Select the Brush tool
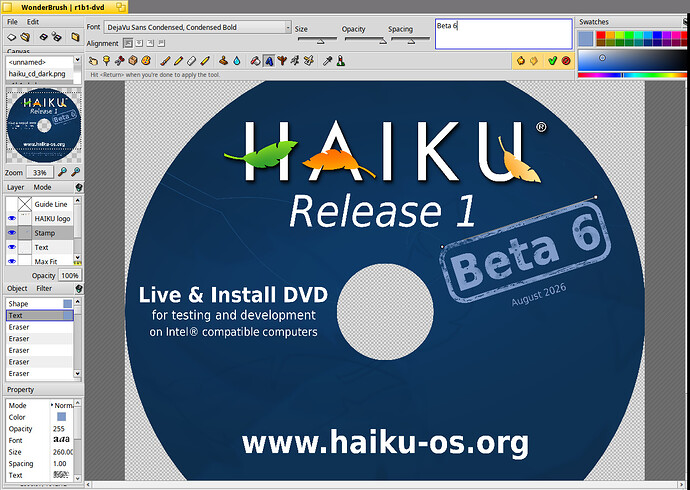 pyautogui.click(x=165, y=61)
